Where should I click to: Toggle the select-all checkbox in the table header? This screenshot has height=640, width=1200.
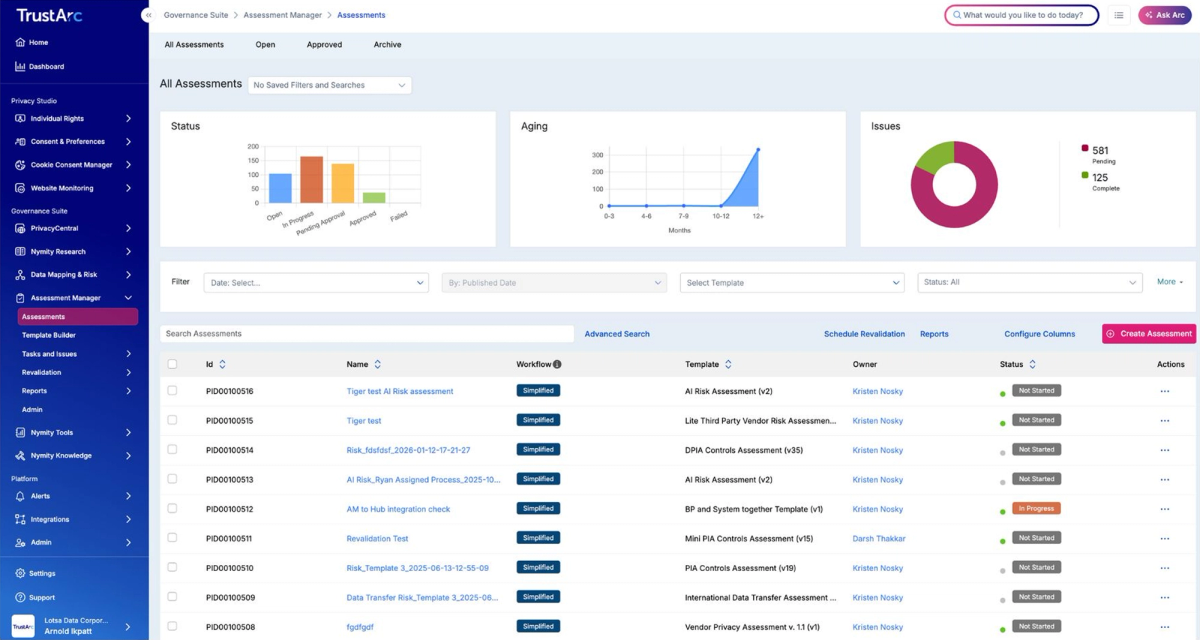coord(172,364)
